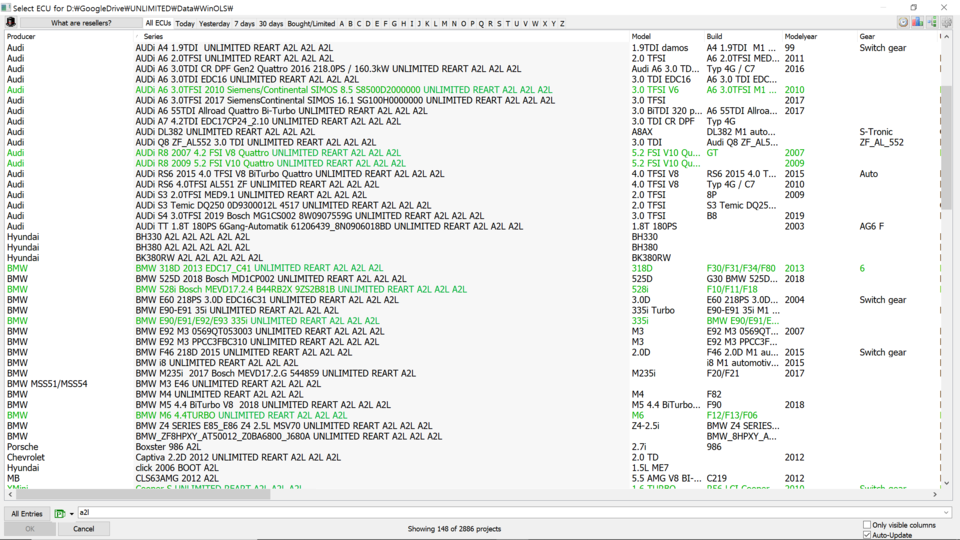The width and height of the screenshot is (960, 540).
Task: Select the MB 'CLS63AMG 2012 A2L' row
Action: click(471, 478)
